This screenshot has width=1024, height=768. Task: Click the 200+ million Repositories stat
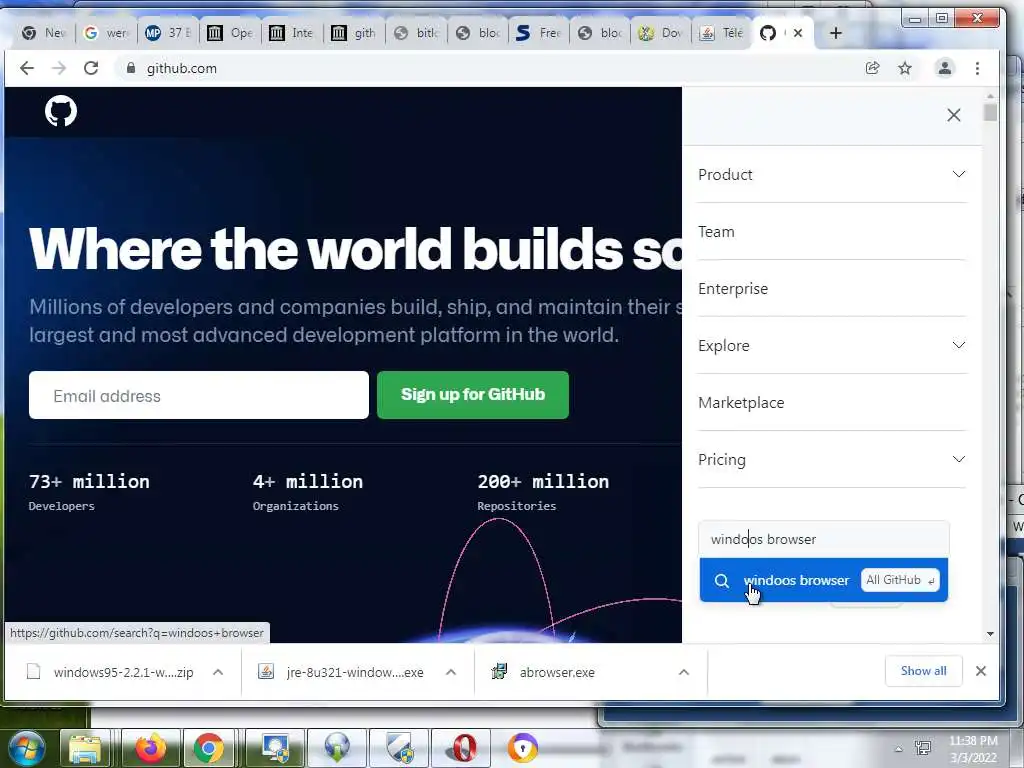[543, 492]
